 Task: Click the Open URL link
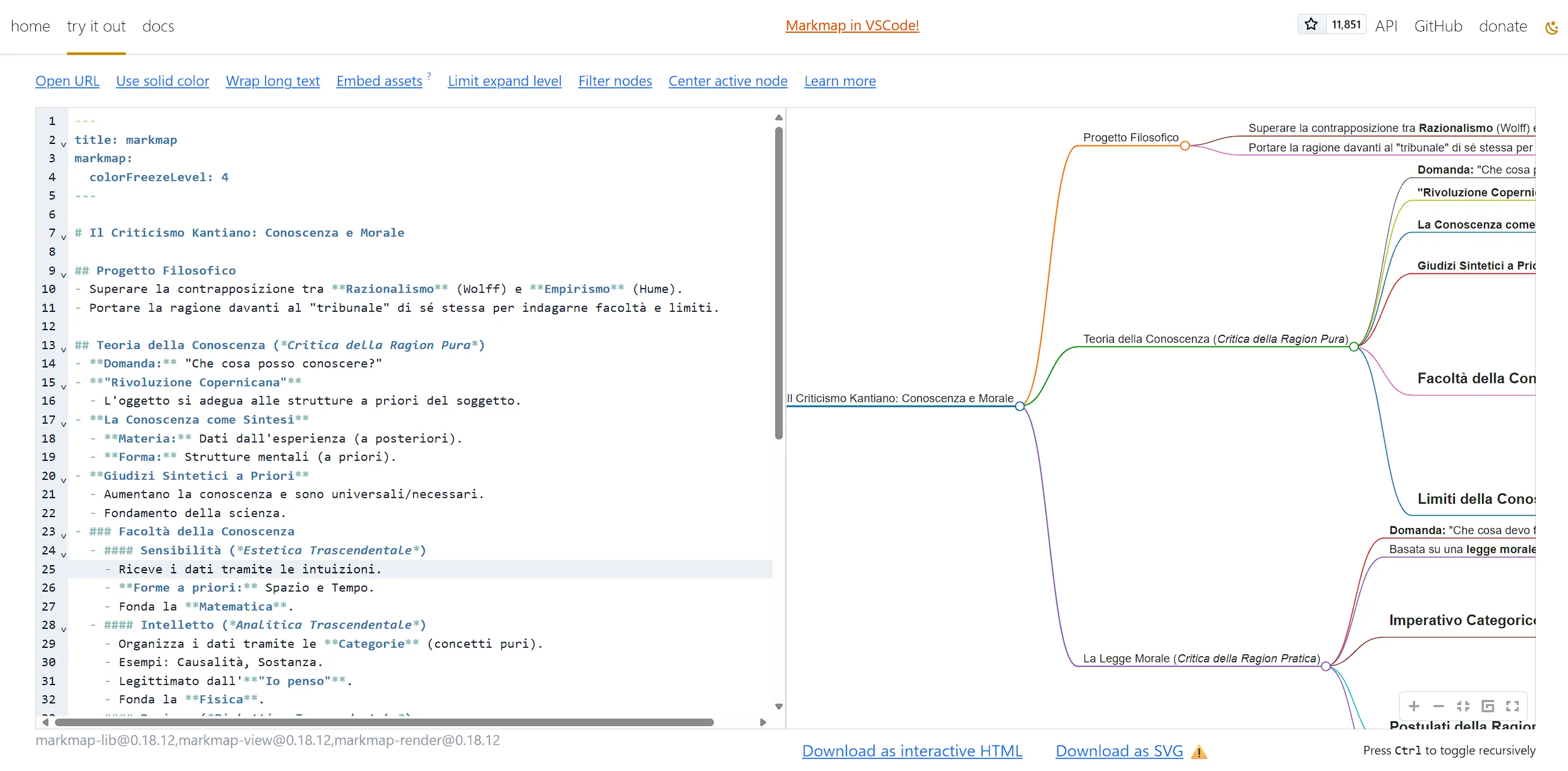click(68, 81)
